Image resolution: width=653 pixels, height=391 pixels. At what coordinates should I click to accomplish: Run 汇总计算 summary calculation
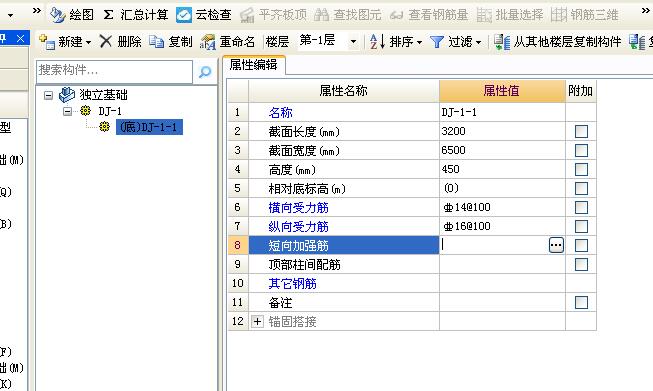tap(136, 15)
